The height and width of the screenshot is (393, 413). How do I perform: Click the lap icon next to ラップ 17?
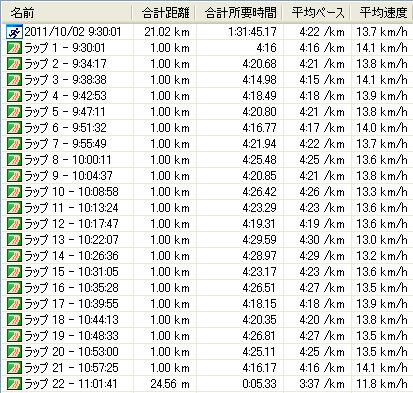(x=14, y=304)
